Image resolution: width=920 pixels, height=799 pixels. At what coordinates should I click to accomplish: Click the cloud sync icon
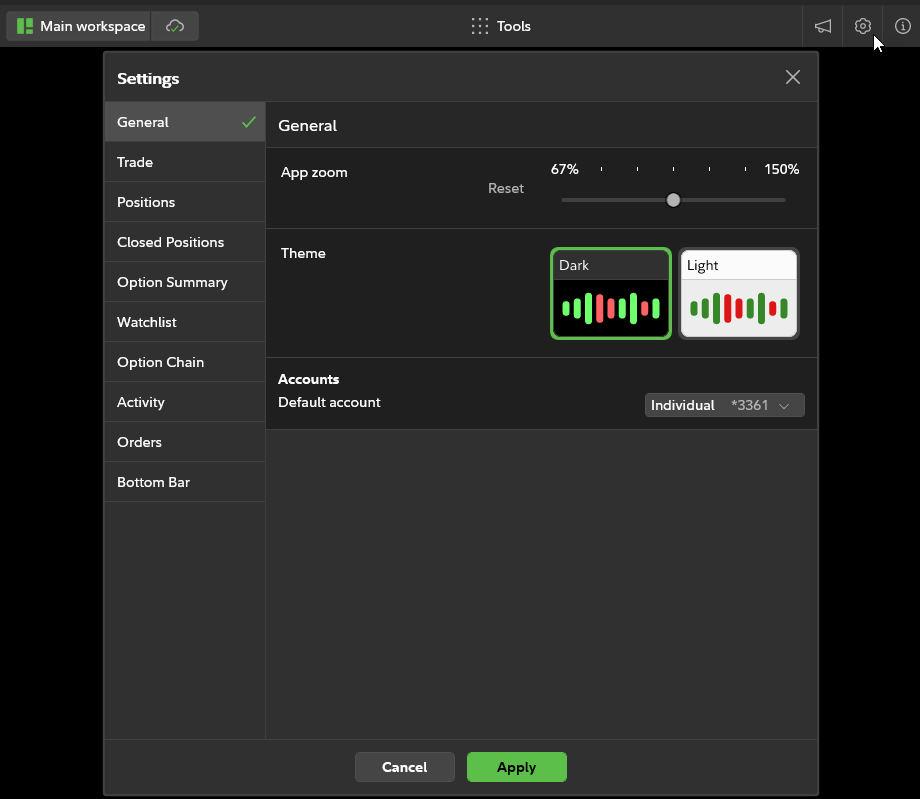(175, 26)
